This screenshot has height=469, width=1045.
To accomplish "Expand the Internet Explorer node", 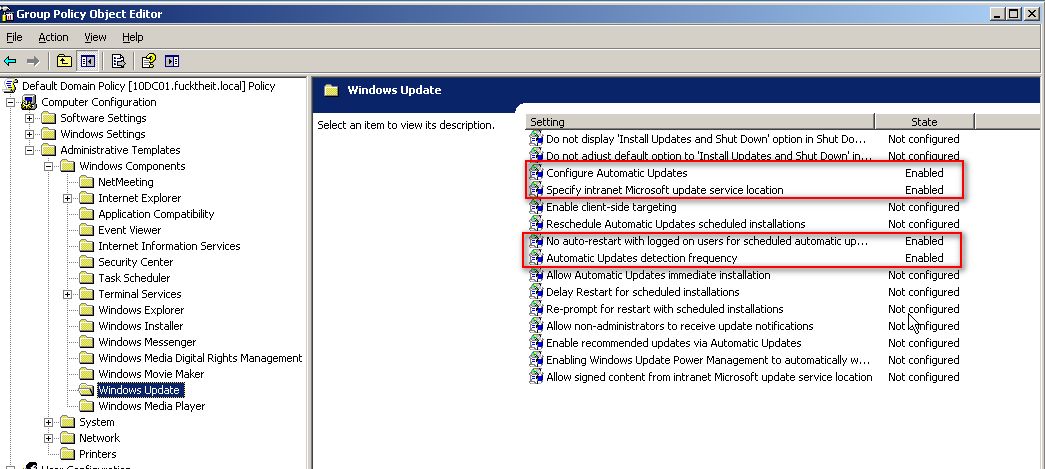I will click(67, 198).
